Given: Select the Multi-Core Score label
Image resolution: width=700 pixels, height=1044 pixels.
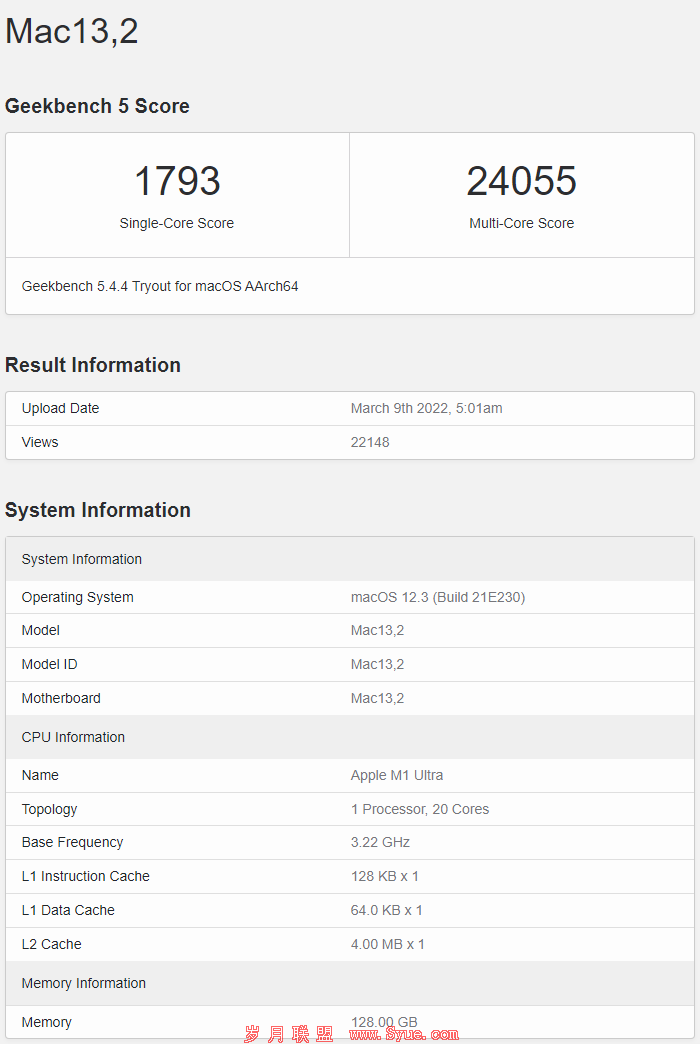Looking at the screenshot, I should [522, 223].
